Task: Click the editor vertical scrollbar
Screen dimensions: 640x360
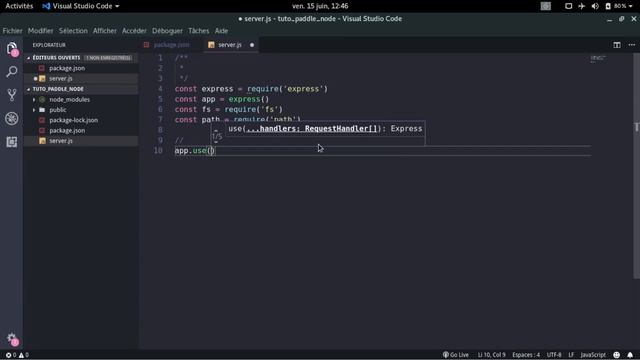Action: point(636,165)
